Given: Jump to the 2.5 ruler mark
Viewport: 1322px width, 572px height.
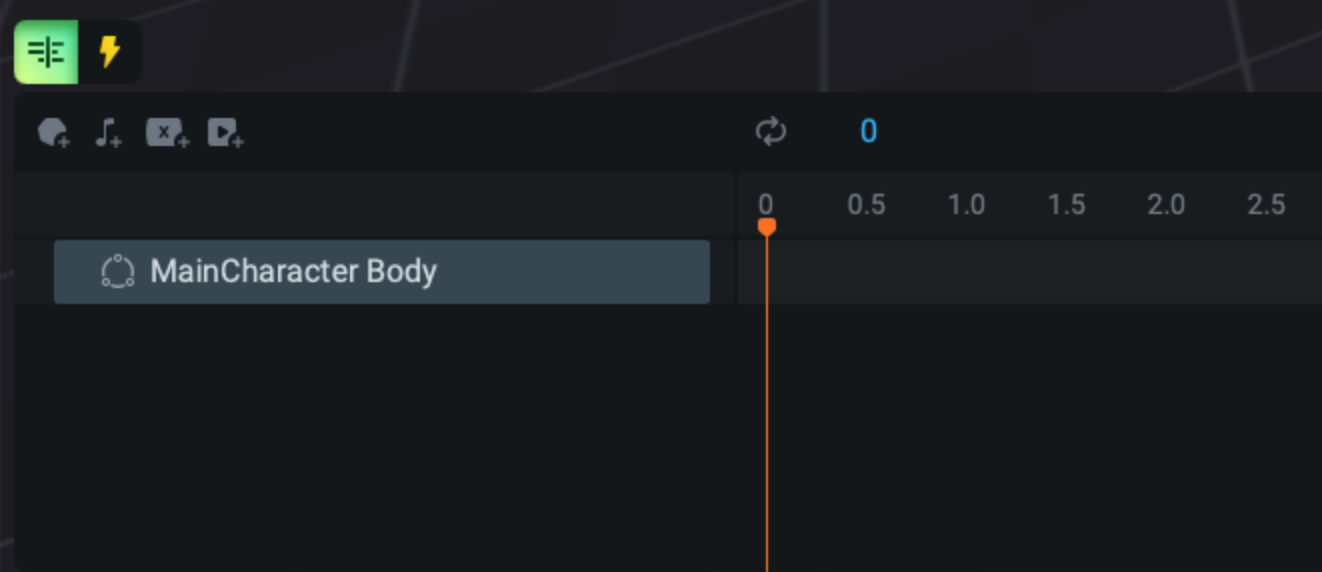Looking at the screenshot, I should (x=1266, y=205).
